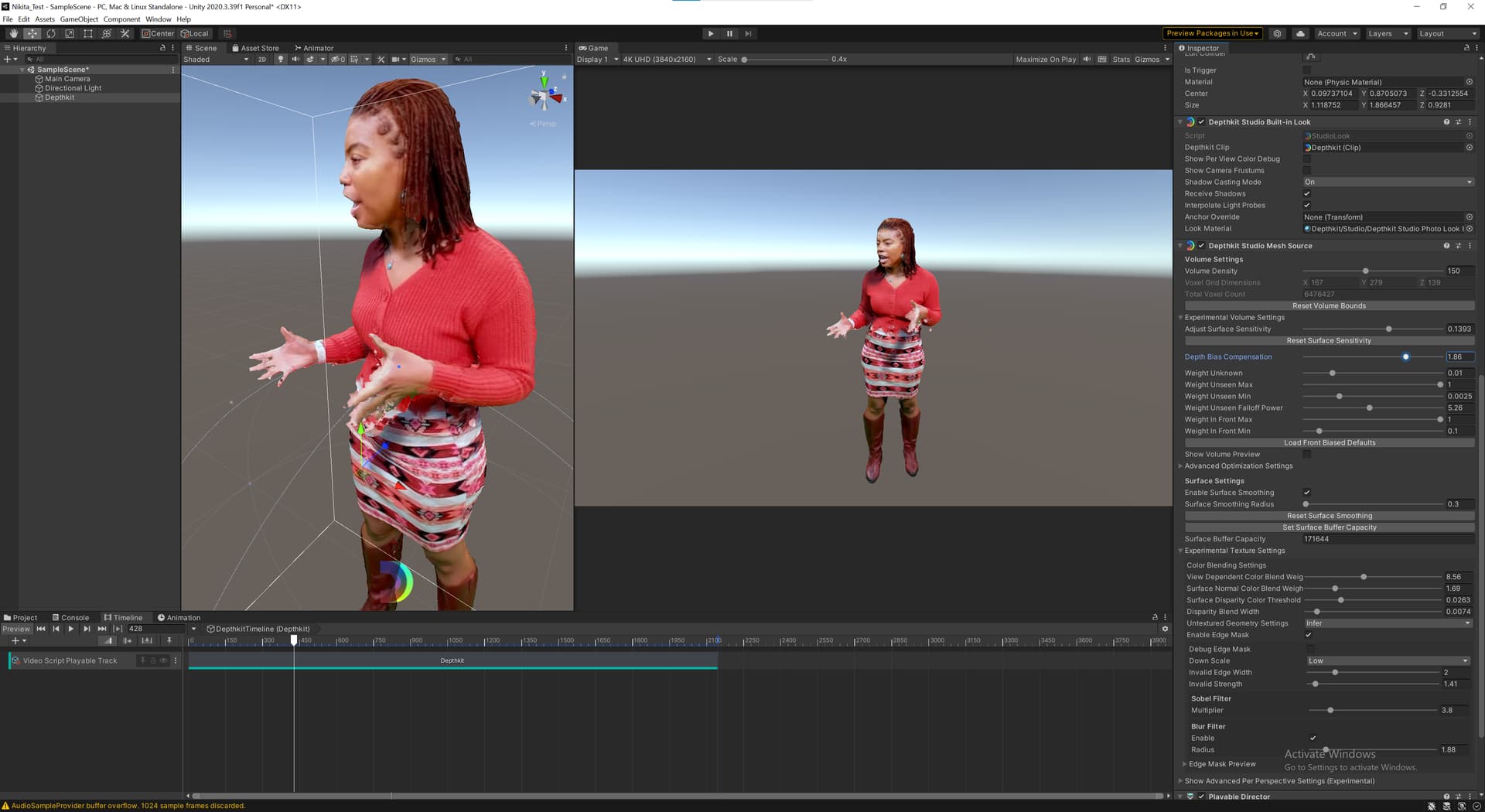The width and height of the screenshot is (1485, 812).
Task: Toggle 2D scene view mode
Action: click(262, 60)
